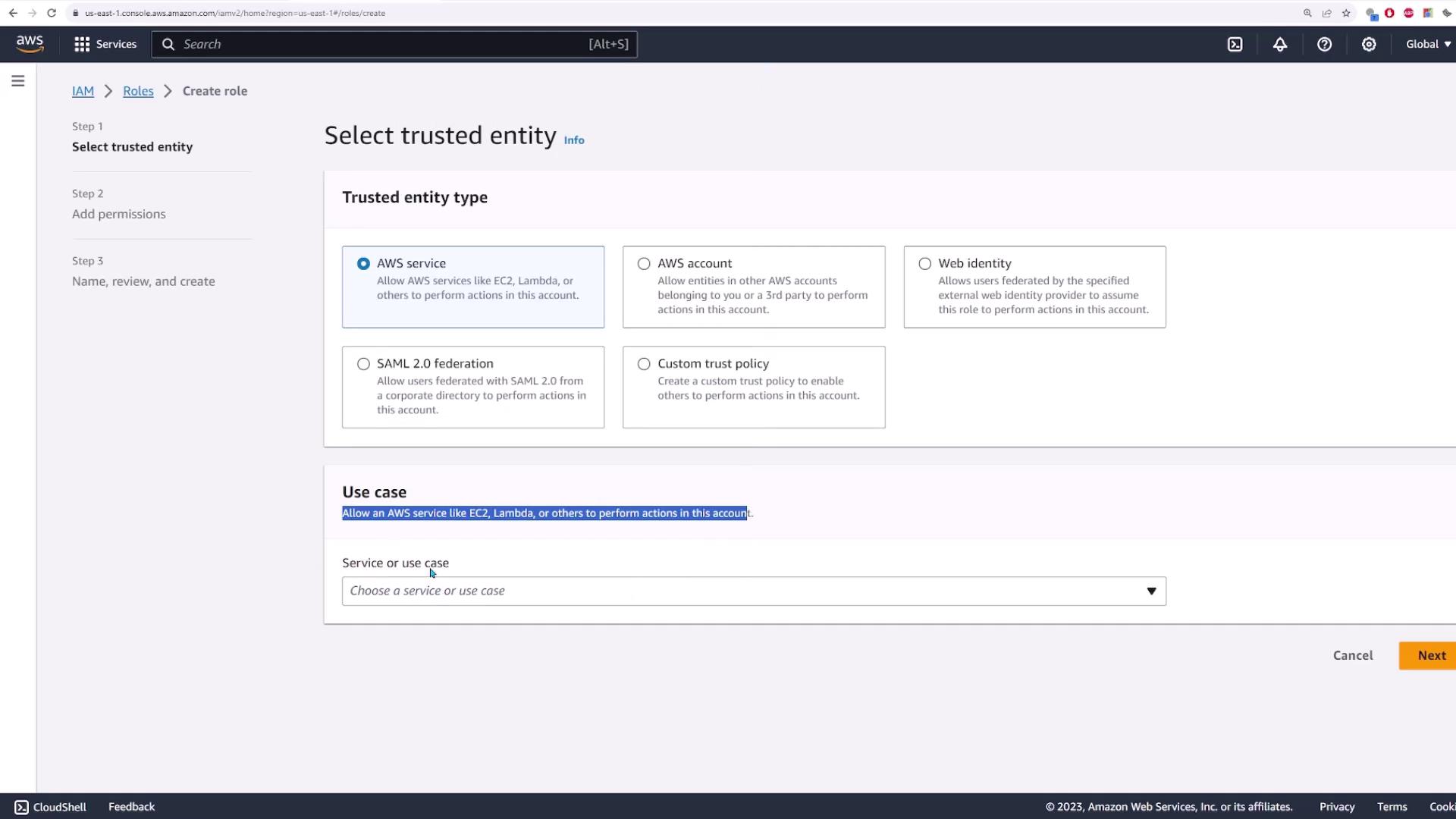Open the notifications bell
Image resolution: width=1456 pixels, height=819 pixels.
point(1279,44)
